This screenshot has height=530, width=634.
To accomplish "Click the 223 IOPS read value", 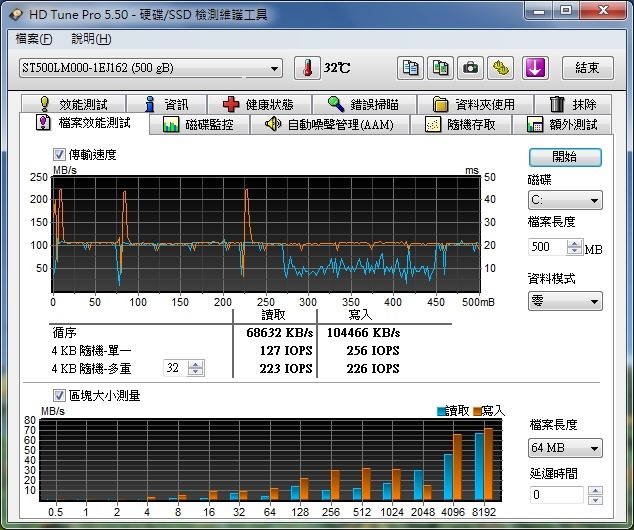I will pyautogui.click(x=286, y=369).
